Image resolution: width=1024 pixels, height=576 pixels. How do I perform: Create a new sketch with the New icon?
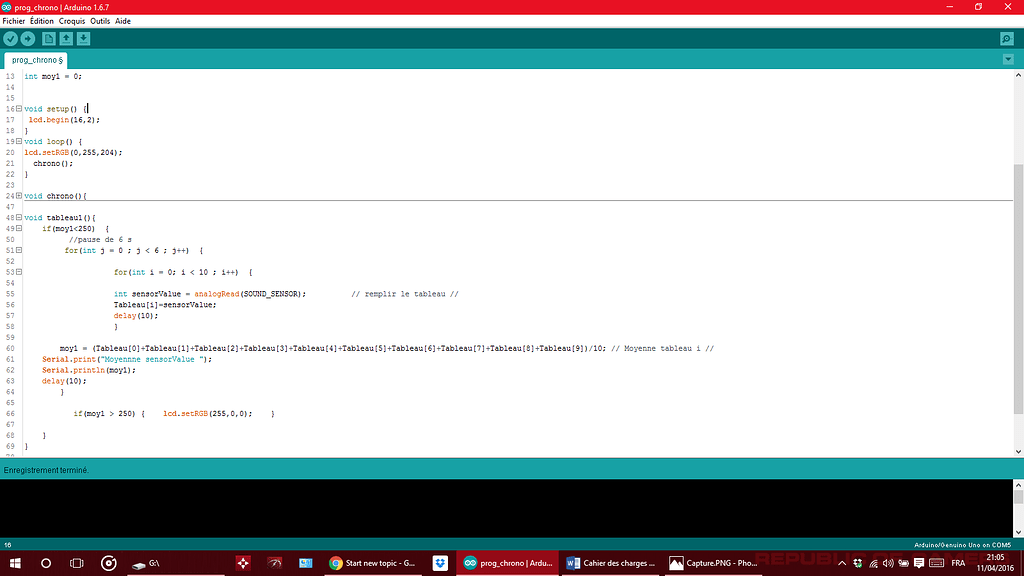point(48,38)
